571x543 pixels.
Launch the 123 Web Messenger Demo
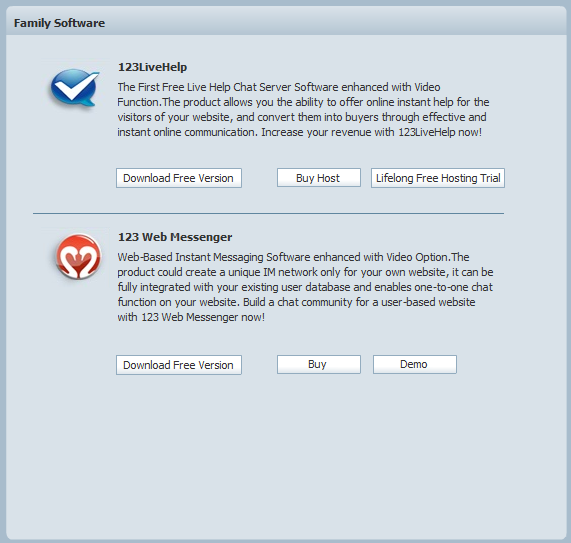tap(414, 365)
